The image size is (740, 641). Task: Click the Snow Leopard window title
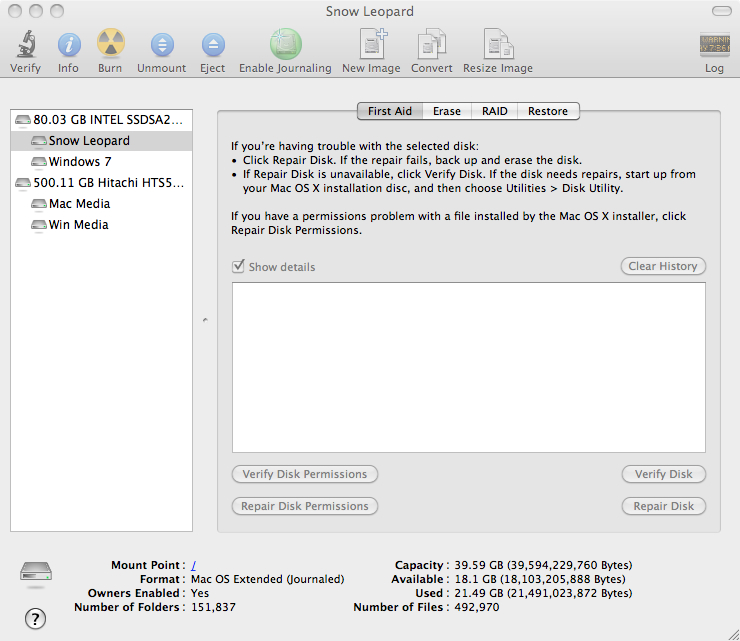coord(370,11)
